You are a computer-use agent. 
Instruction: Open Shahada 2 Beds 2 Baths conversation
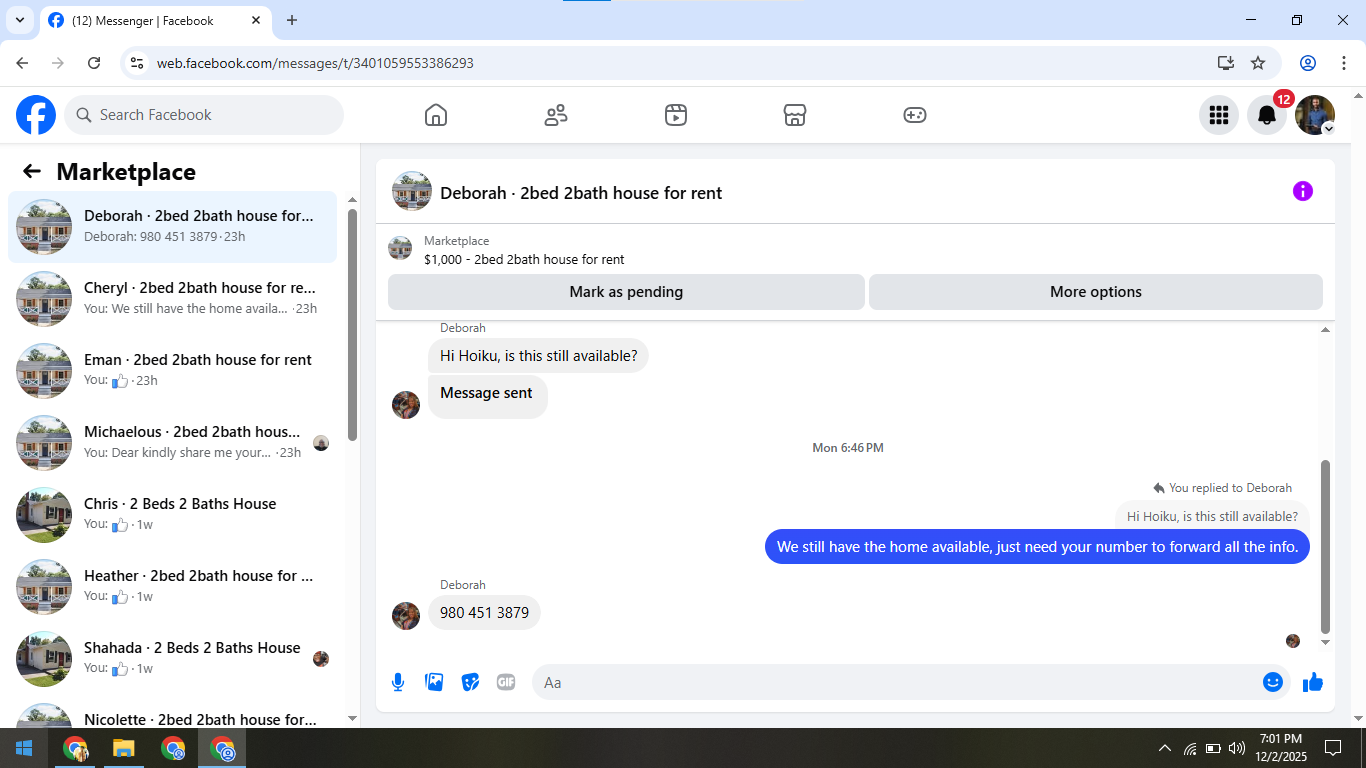click(172, 659)
